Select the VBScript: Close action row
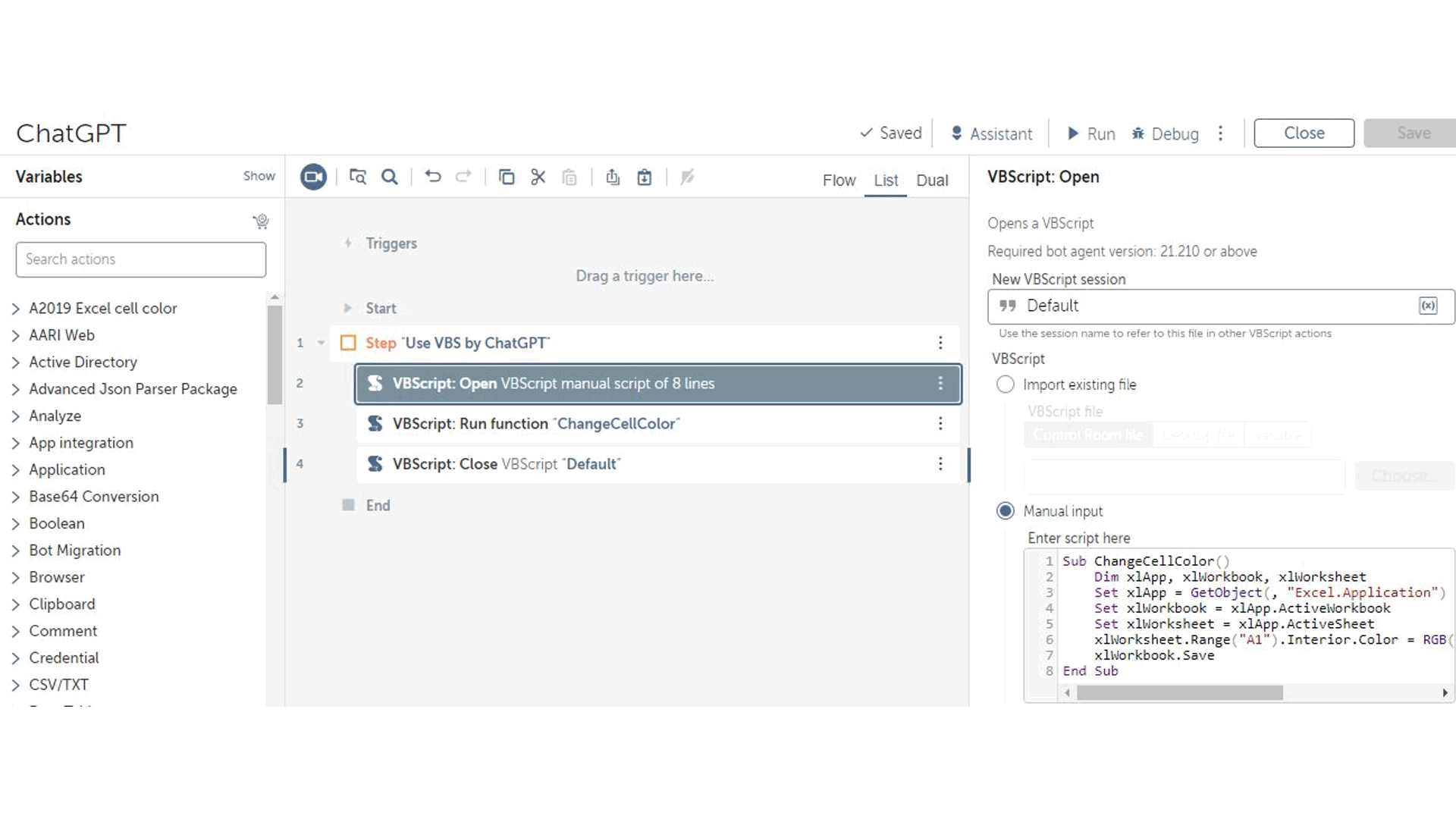Viewport: 1456px width, 819px height. [x=657, y=463]
